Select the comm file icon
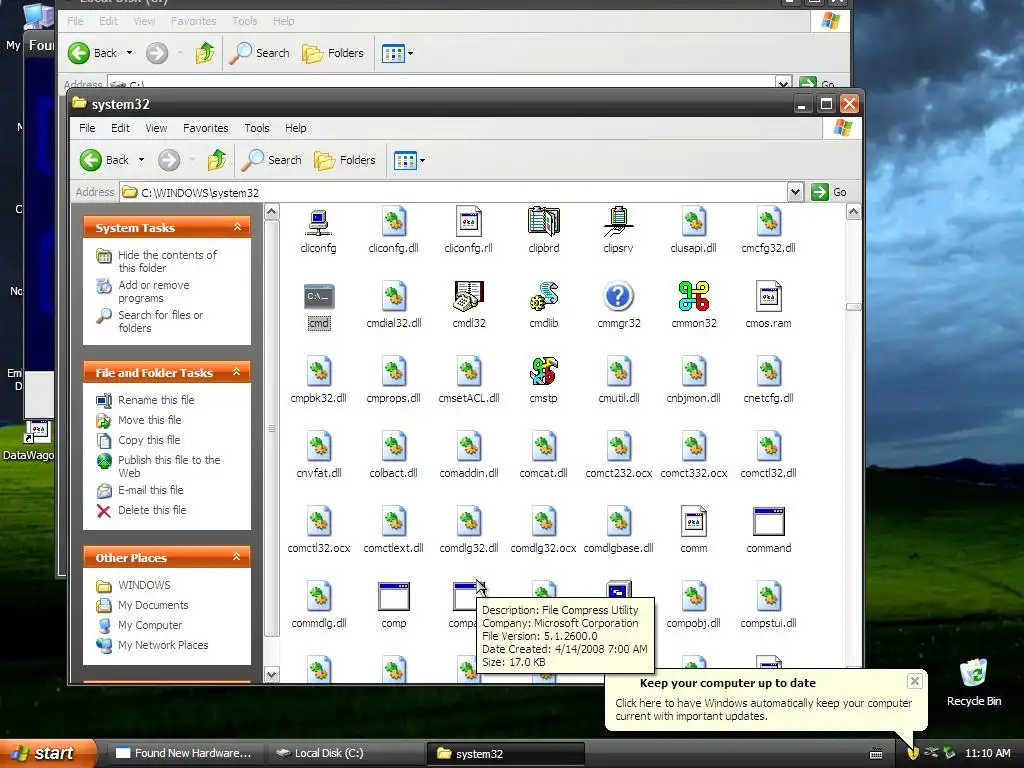The height and width of the screenshot is (768, 1024). [694, 522]
